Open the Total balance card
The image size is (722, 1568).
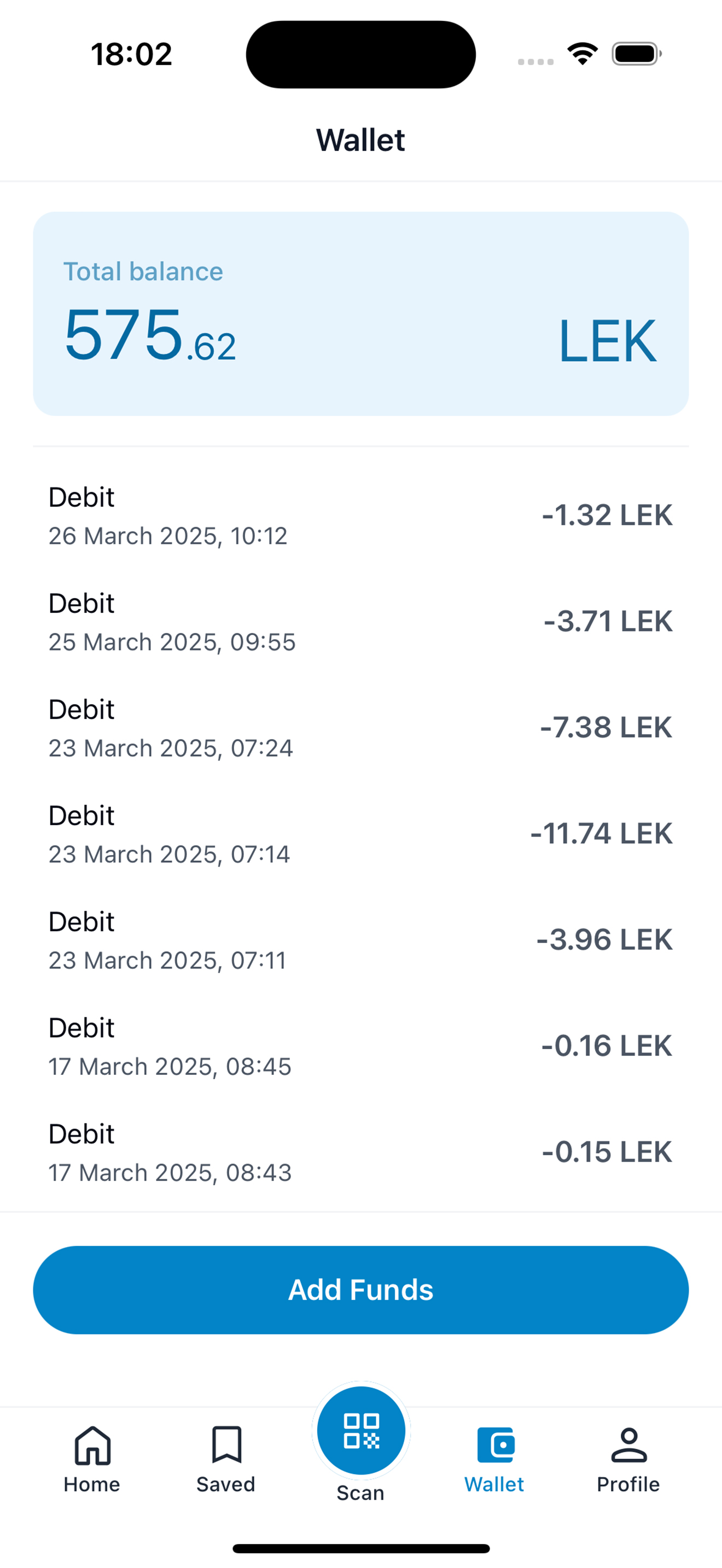click(x=361, y=313)
